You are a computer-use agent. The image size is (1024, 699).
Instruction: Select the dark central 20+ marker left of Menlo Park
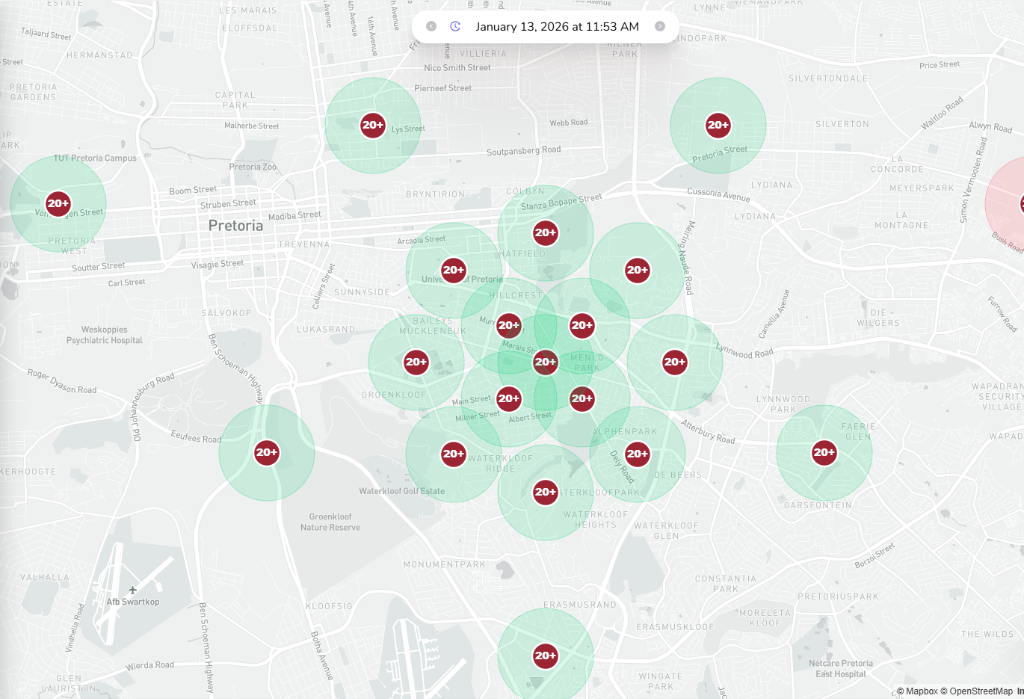[545, 362]
